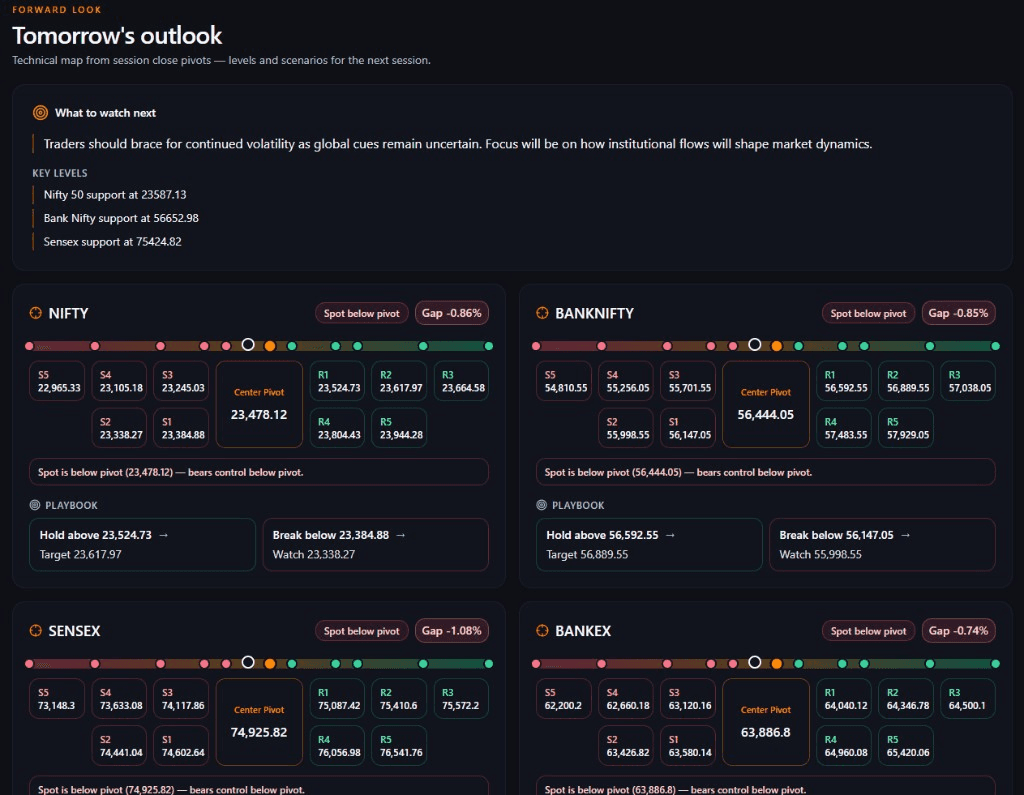The width and height of the screenshot is (1024, 795).
Task: Click the crosshair icon next to SENSEX
Action: click(35, 630)
